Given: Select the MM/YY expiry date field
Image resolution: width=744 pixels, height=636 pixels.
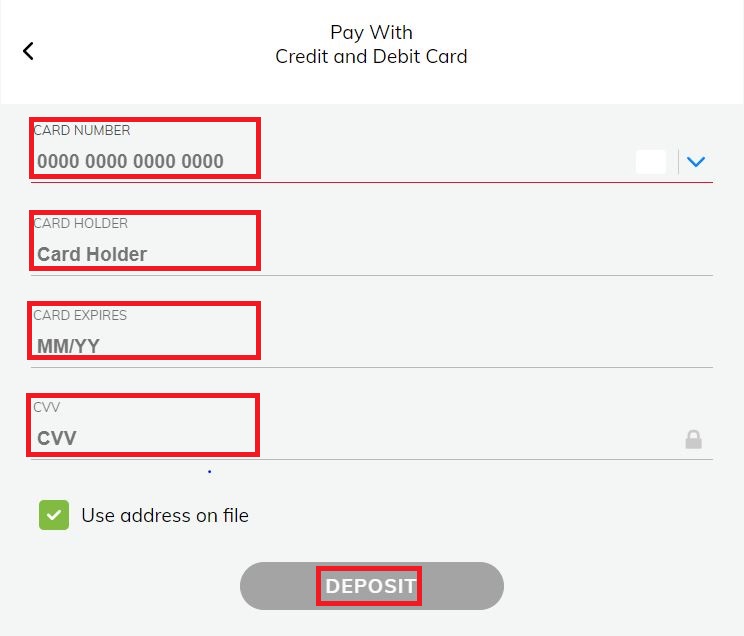Looking at the screenshot, I should coord(68,347).
